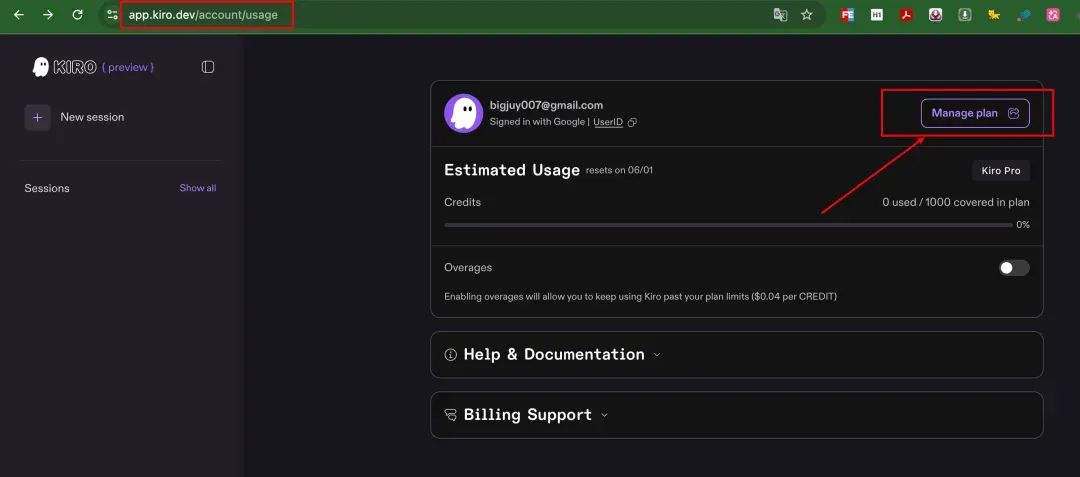
Task: Click the 'Signed in with Google' text
Action: coord(537,122)
